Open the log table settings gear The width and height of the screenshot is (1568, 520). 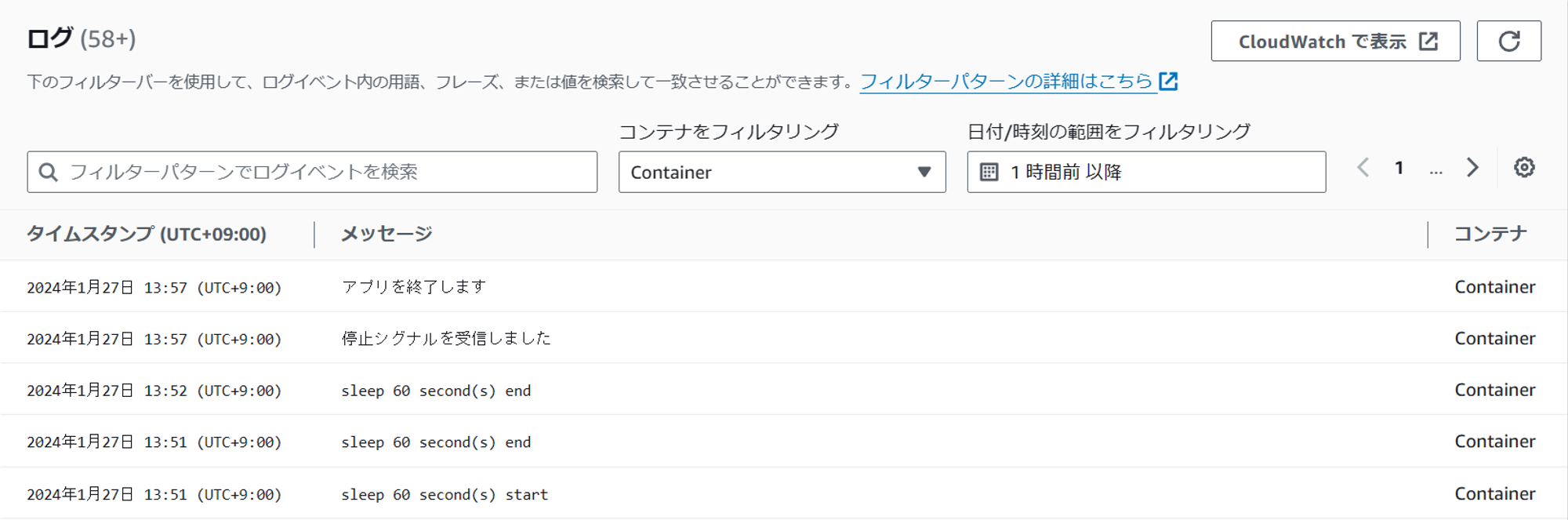coord(1524,168)
